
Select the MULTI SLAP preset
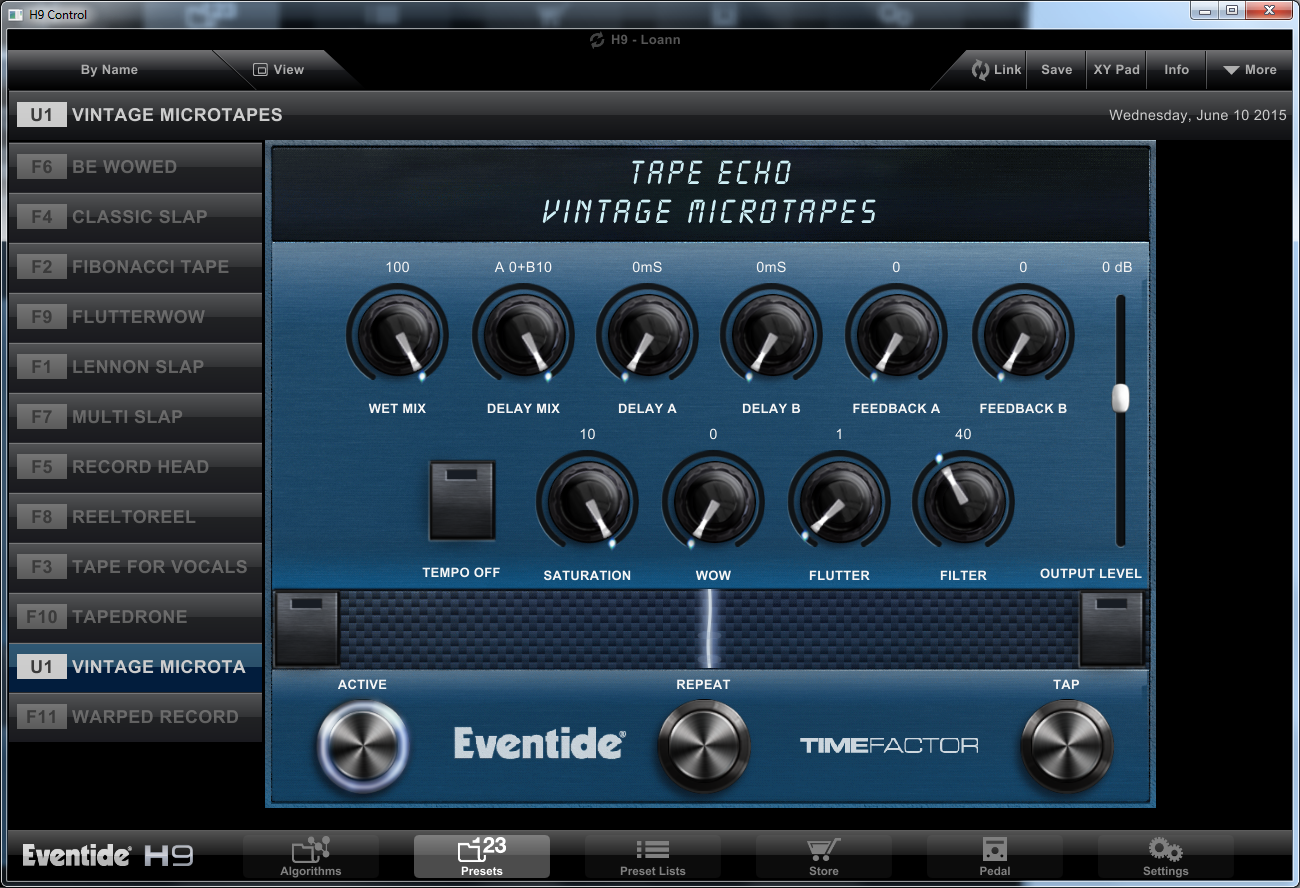coord(135,417)
